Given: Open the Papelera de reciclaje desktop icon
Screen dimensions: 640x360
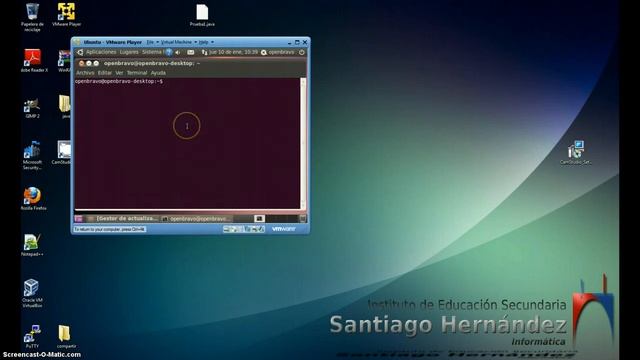Looking at the screenshot, I should click(32, 17).
